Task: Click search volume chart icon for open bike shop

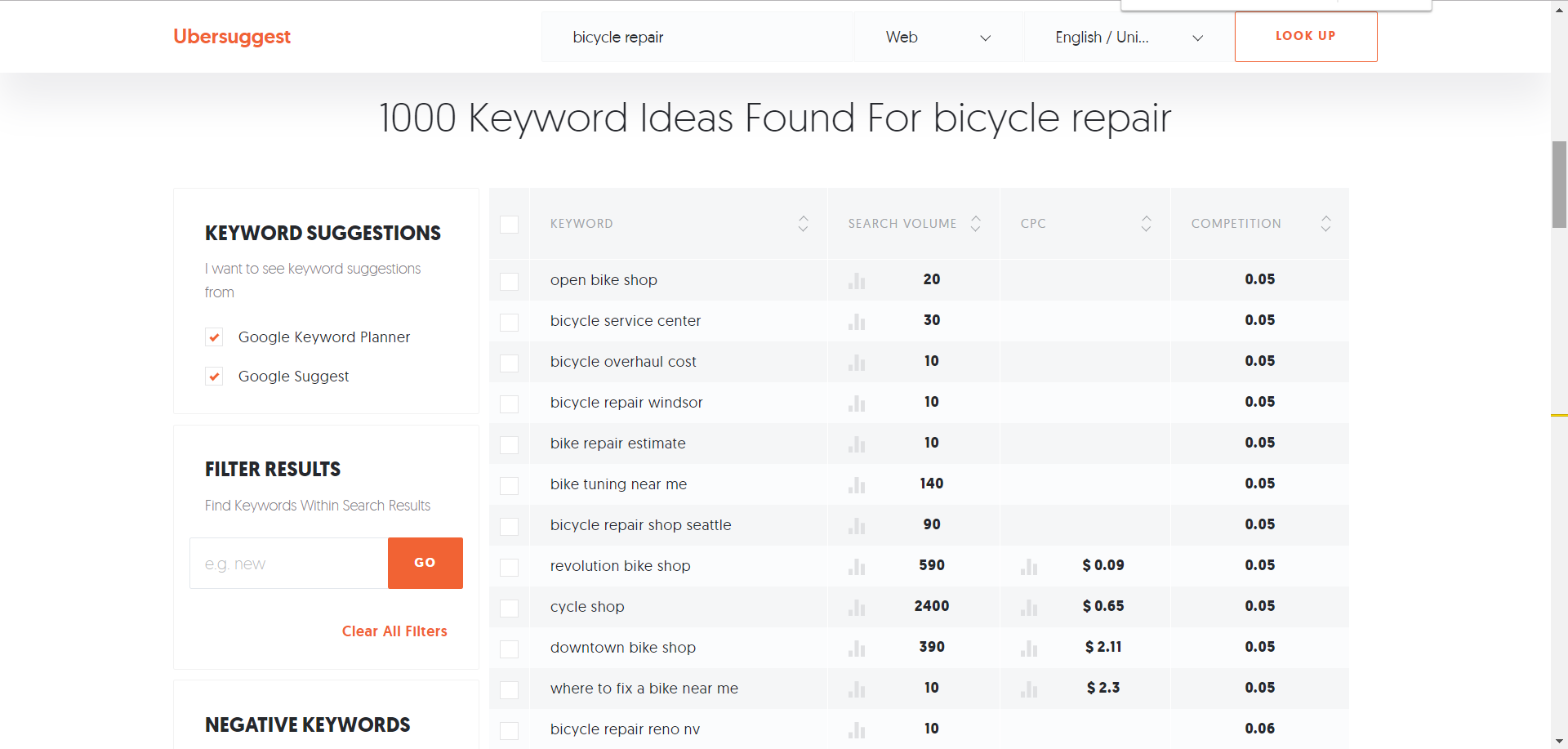Action: click(857, 281)
